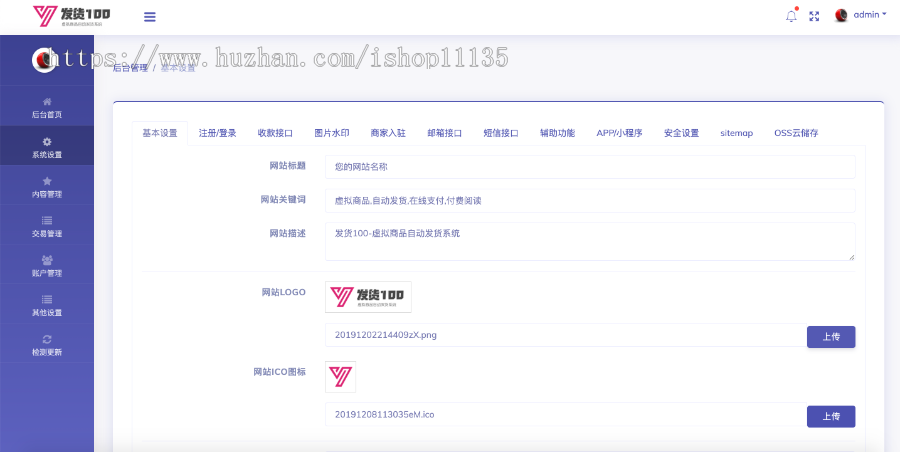Open the notifications bell
This screenshot has height=452, width=900.
point(792,16)
